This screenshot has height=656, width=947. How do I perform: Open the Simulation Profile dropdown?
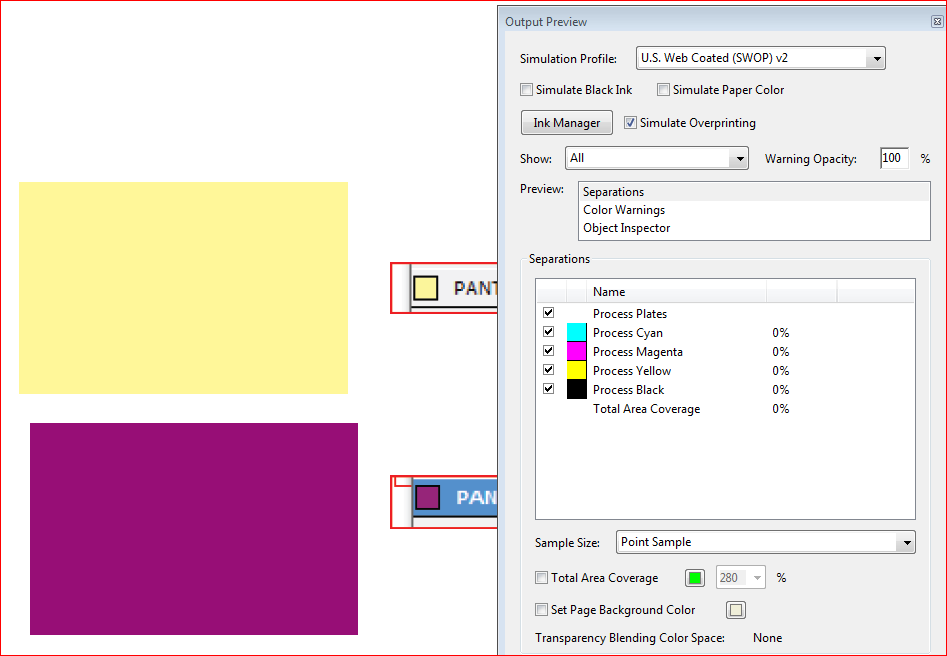878,57
